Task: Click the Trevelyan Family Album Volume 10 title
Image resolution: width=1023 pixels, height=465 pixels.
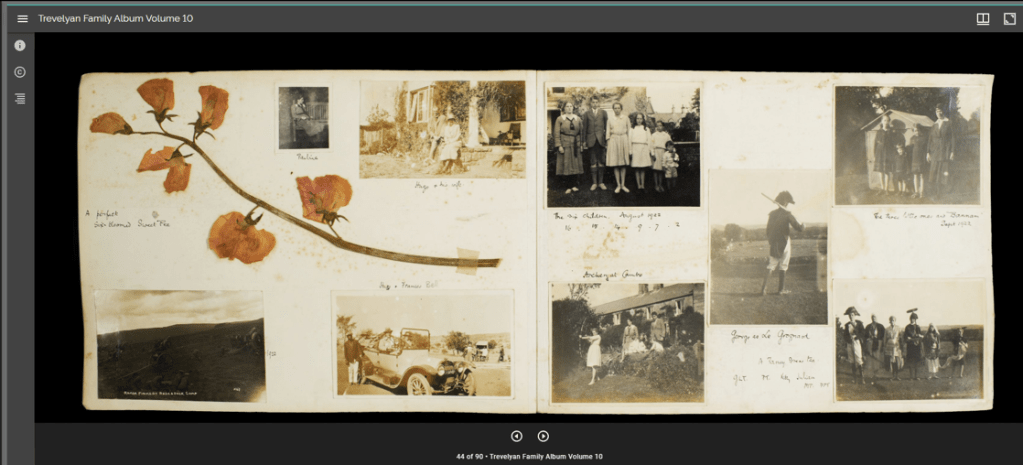Action: (116, 19)
